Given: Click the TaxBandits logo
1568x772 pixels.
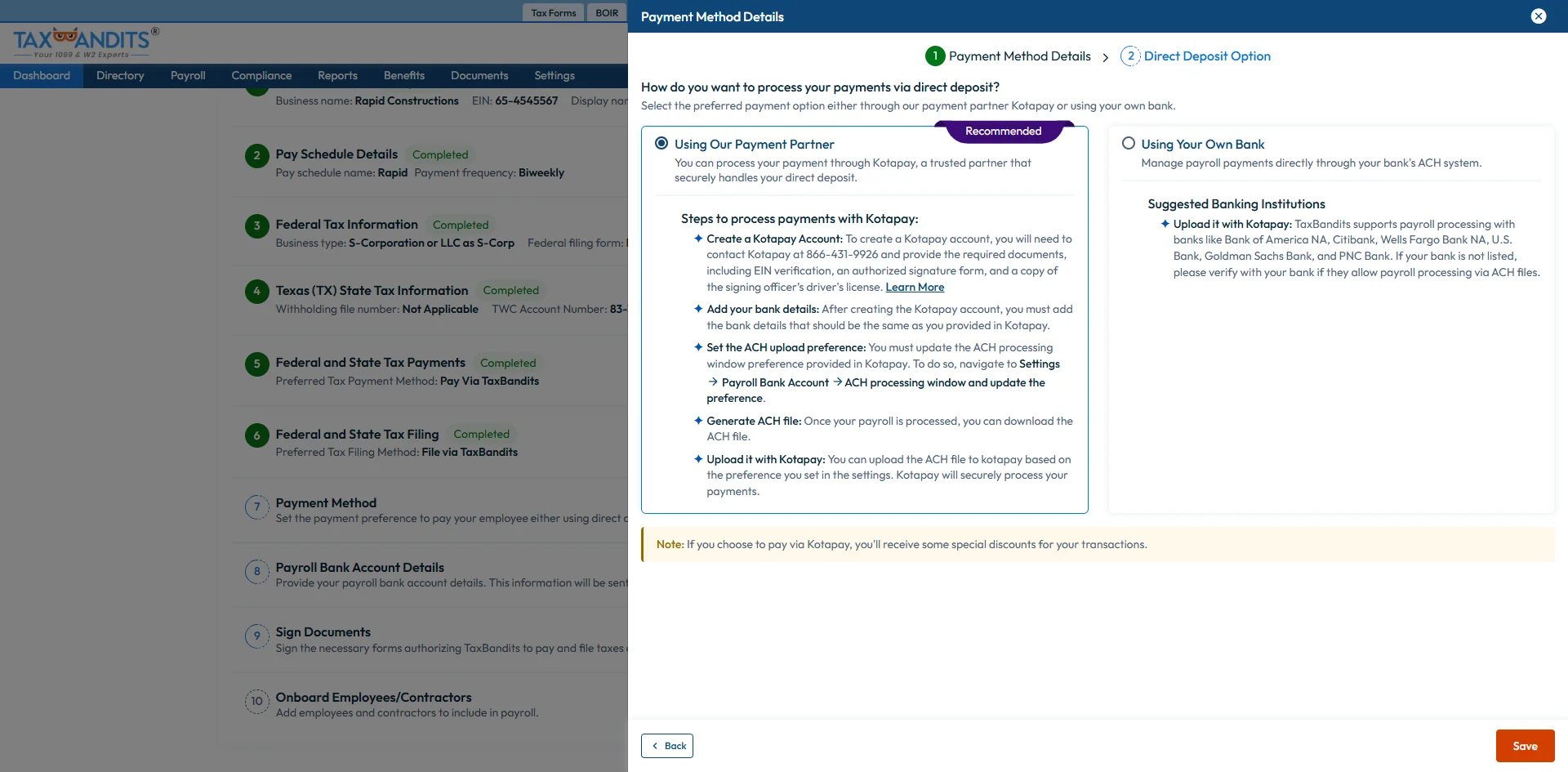Looking at the screenshot, I should 86,42.
